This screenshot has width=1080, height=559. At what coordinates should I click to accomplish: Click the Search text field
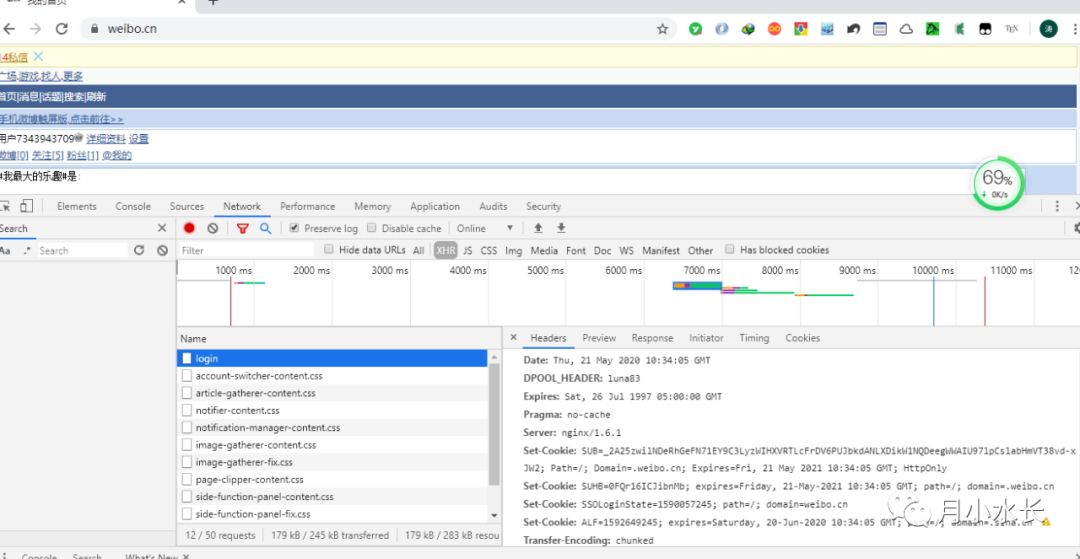[81, 251]
